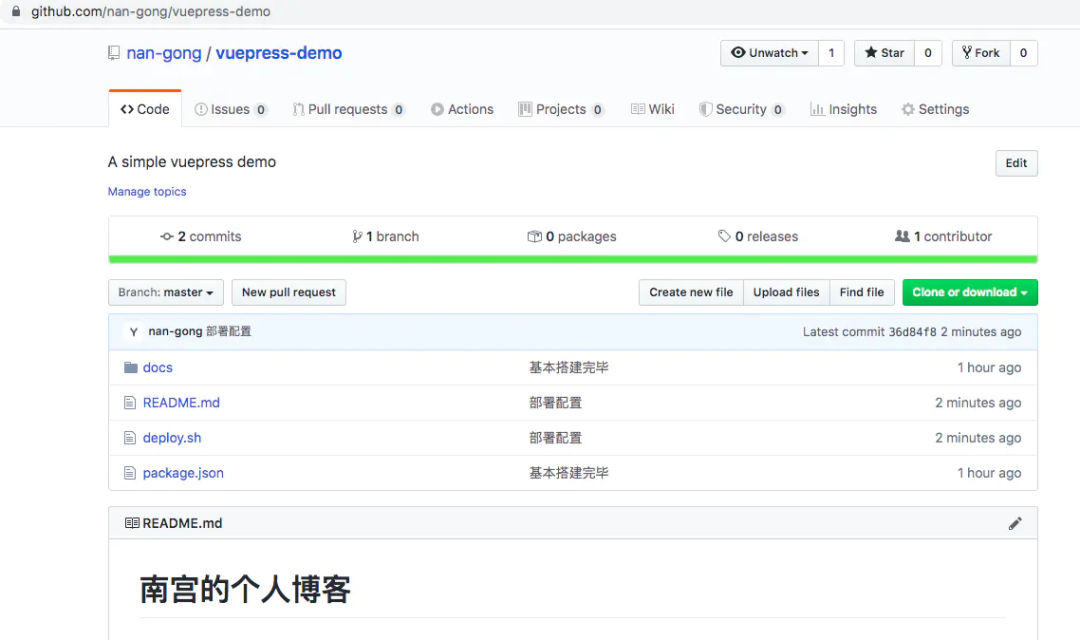Open the vuepress-demo repository link

[278, 53]
